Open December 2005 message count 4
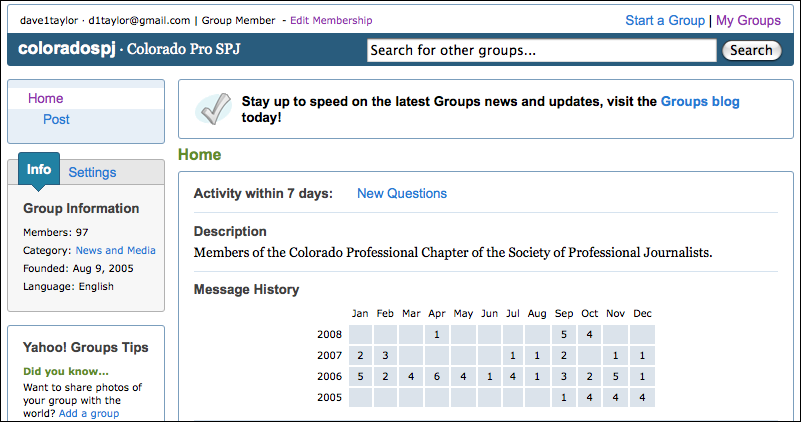801x422 pixels. point(642,397)
